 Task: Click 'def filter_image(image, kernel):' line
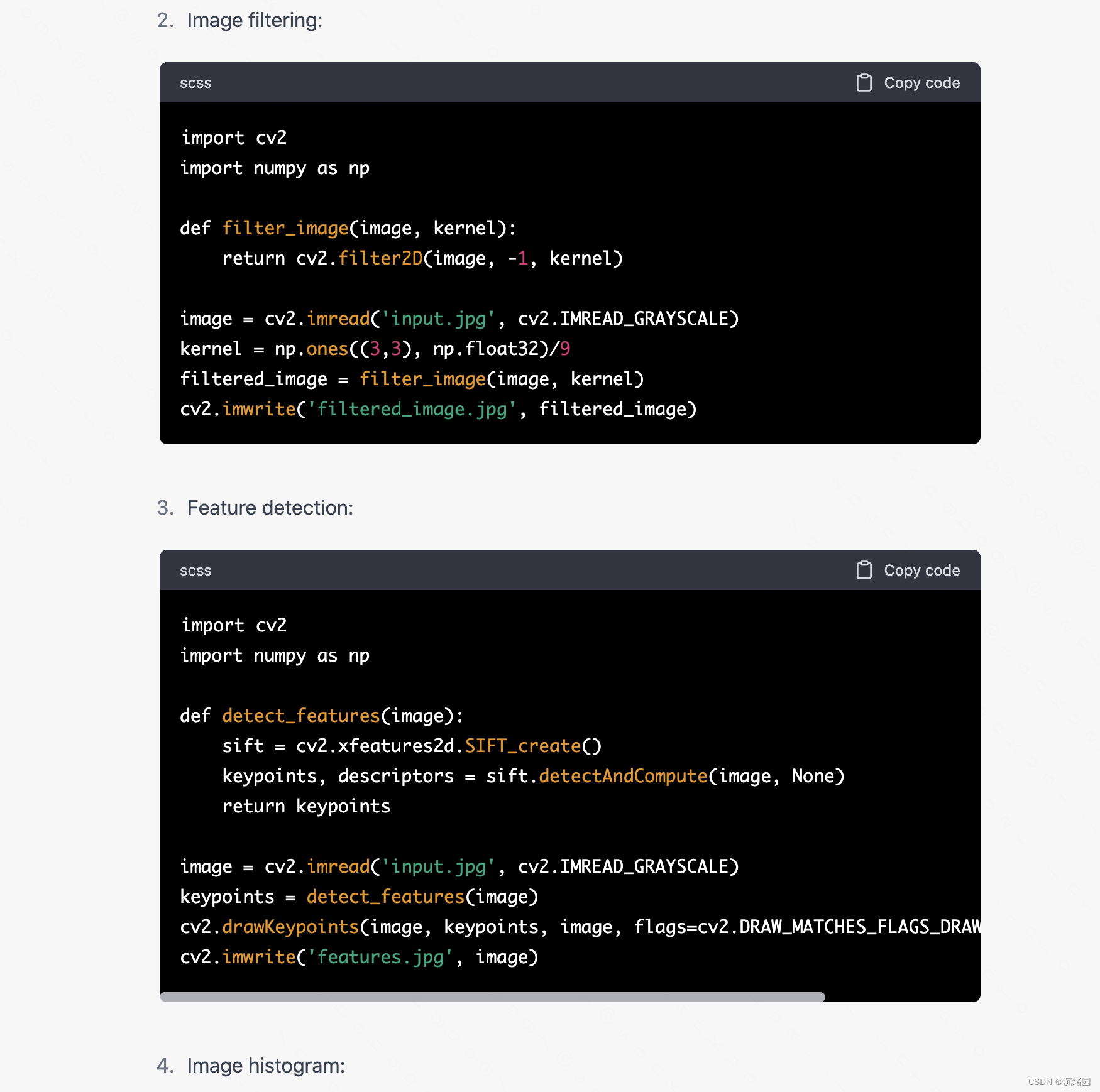[348, 228]
